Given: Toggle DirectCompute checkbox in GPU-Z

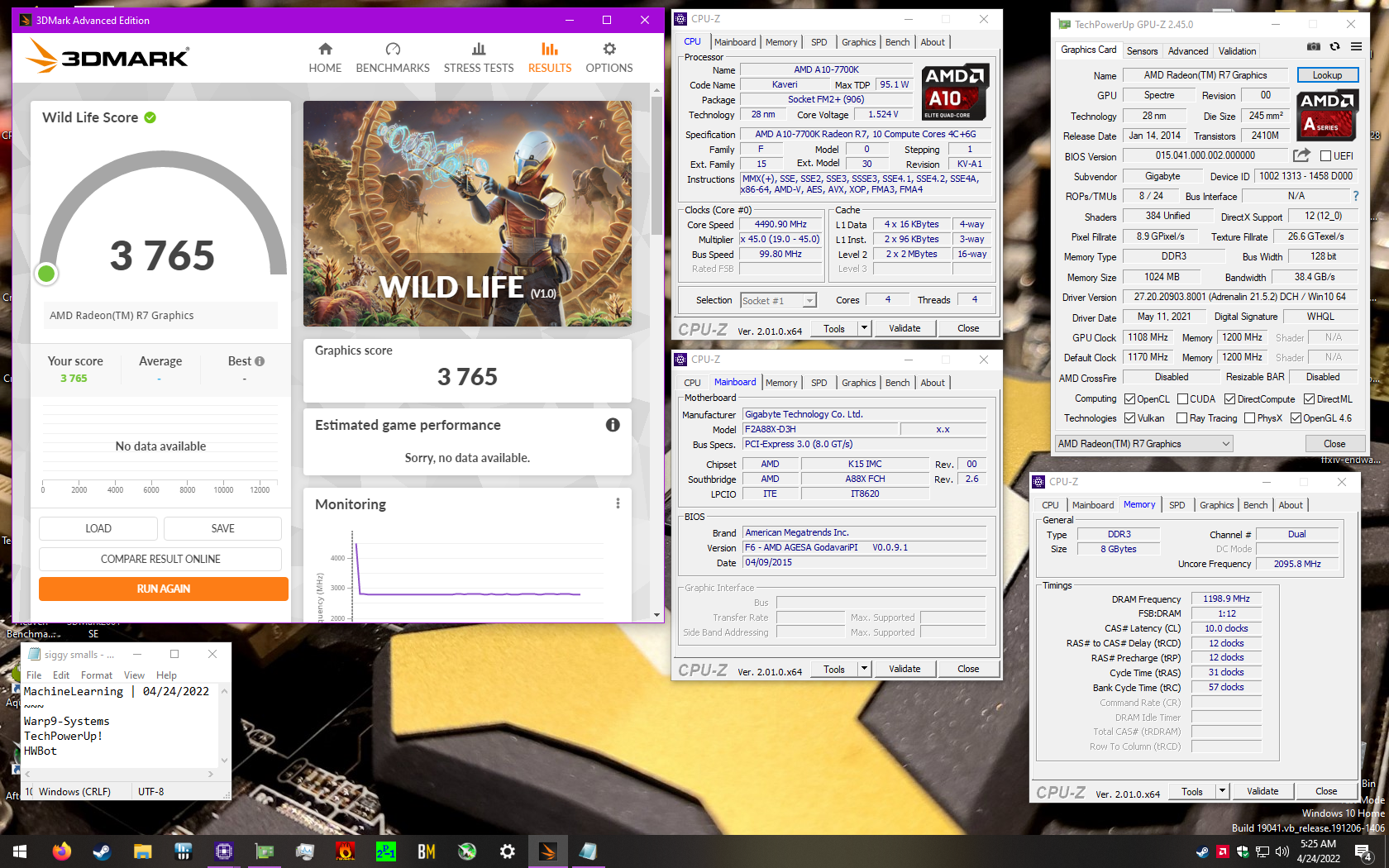Looking at the screenshot, I should (1229, 399).
